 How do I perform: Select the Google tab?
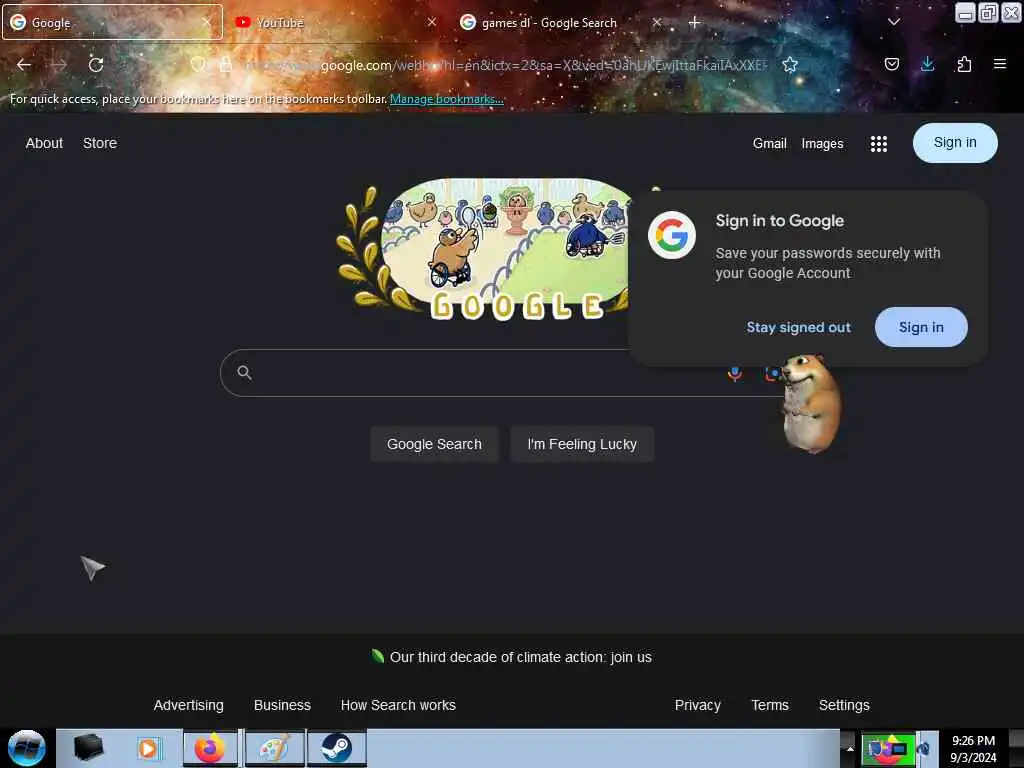[112, 23]
